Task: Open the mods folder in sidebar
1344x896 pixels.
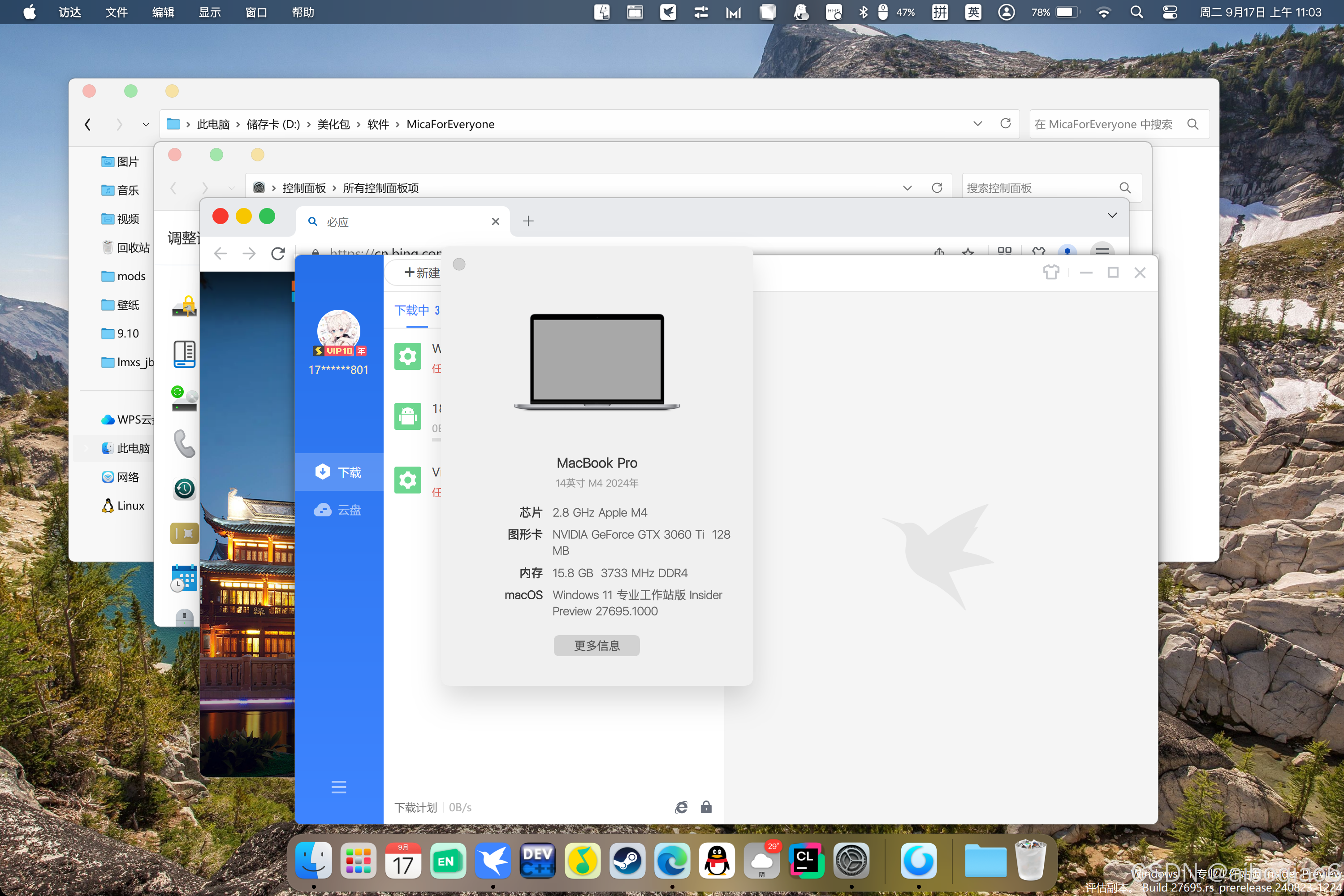Action: (x=123, y=276)
